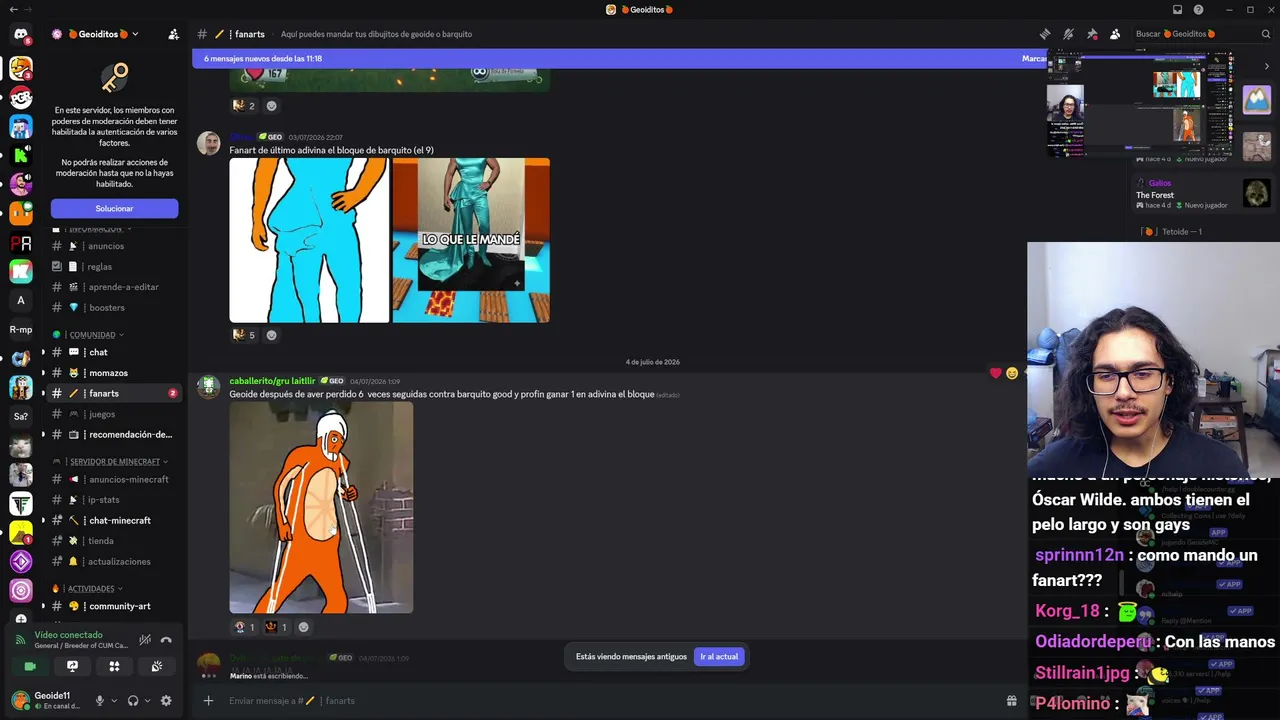Viewport: 1280px width, 720px height.
Task: Open the Discord inbox icon
Action: click(x=1177, y=10)
